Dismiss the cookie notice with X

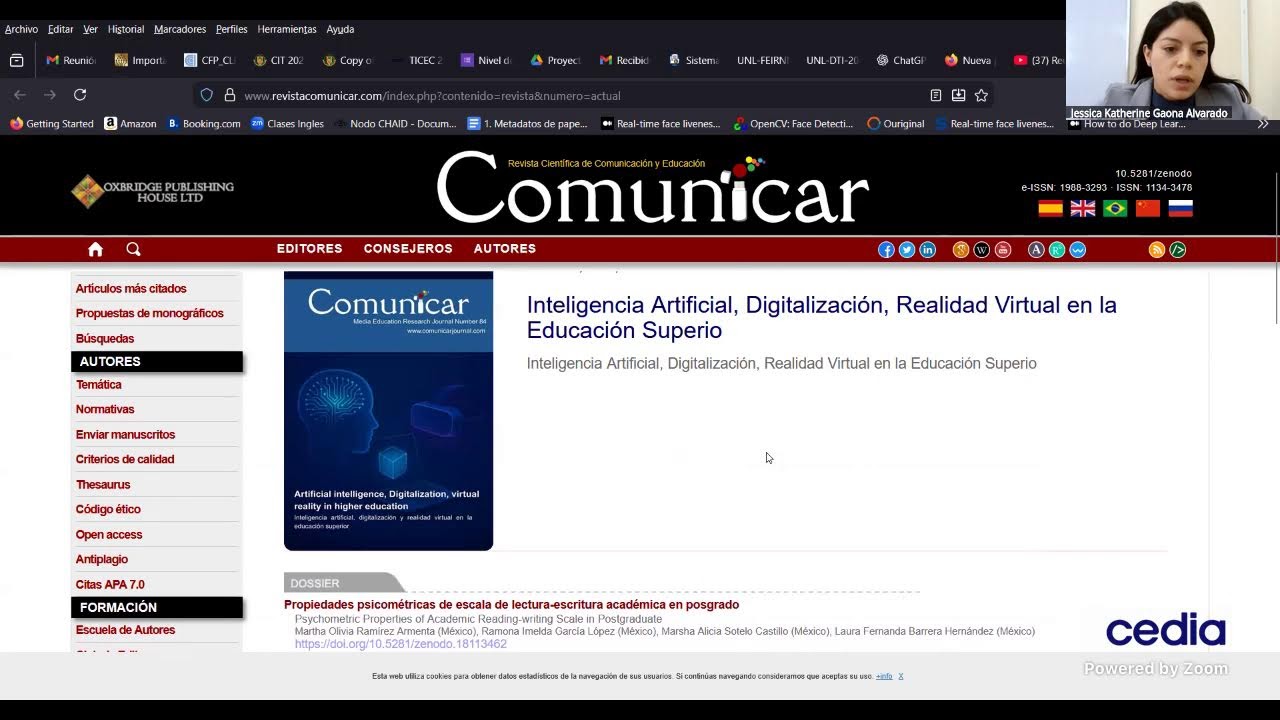[901, 676]
